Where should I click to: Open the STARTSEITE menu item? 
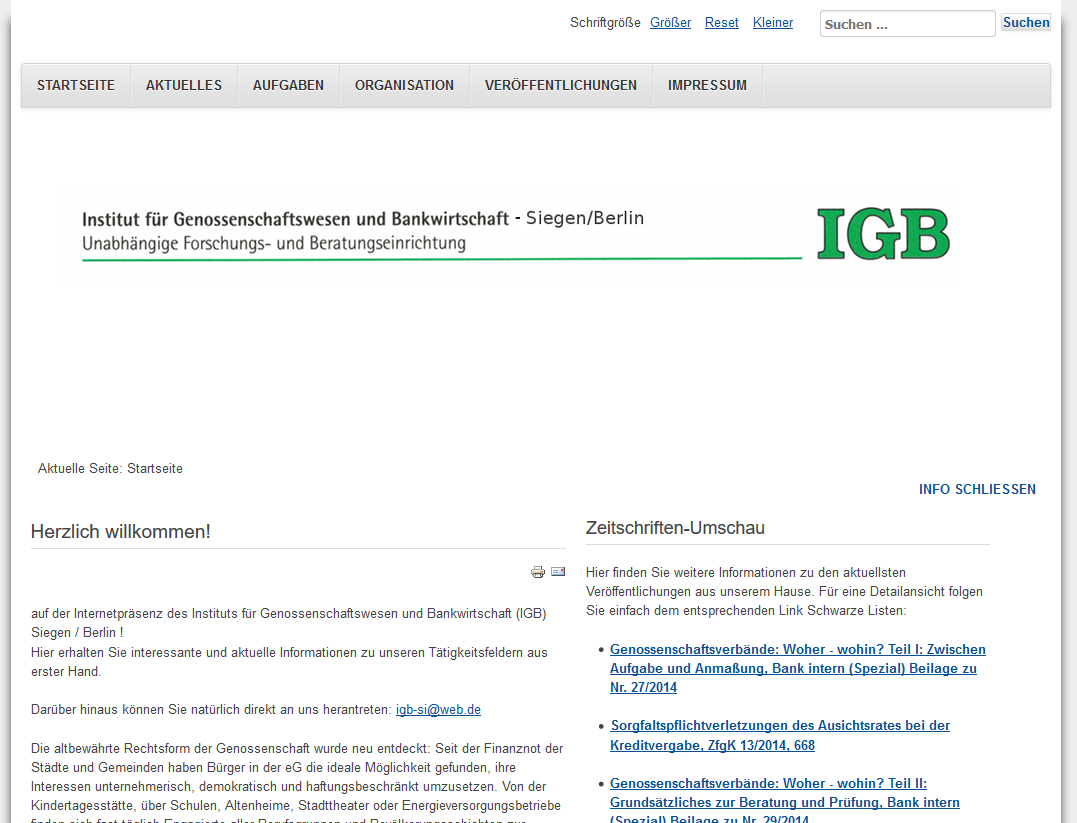coord(76,85)
